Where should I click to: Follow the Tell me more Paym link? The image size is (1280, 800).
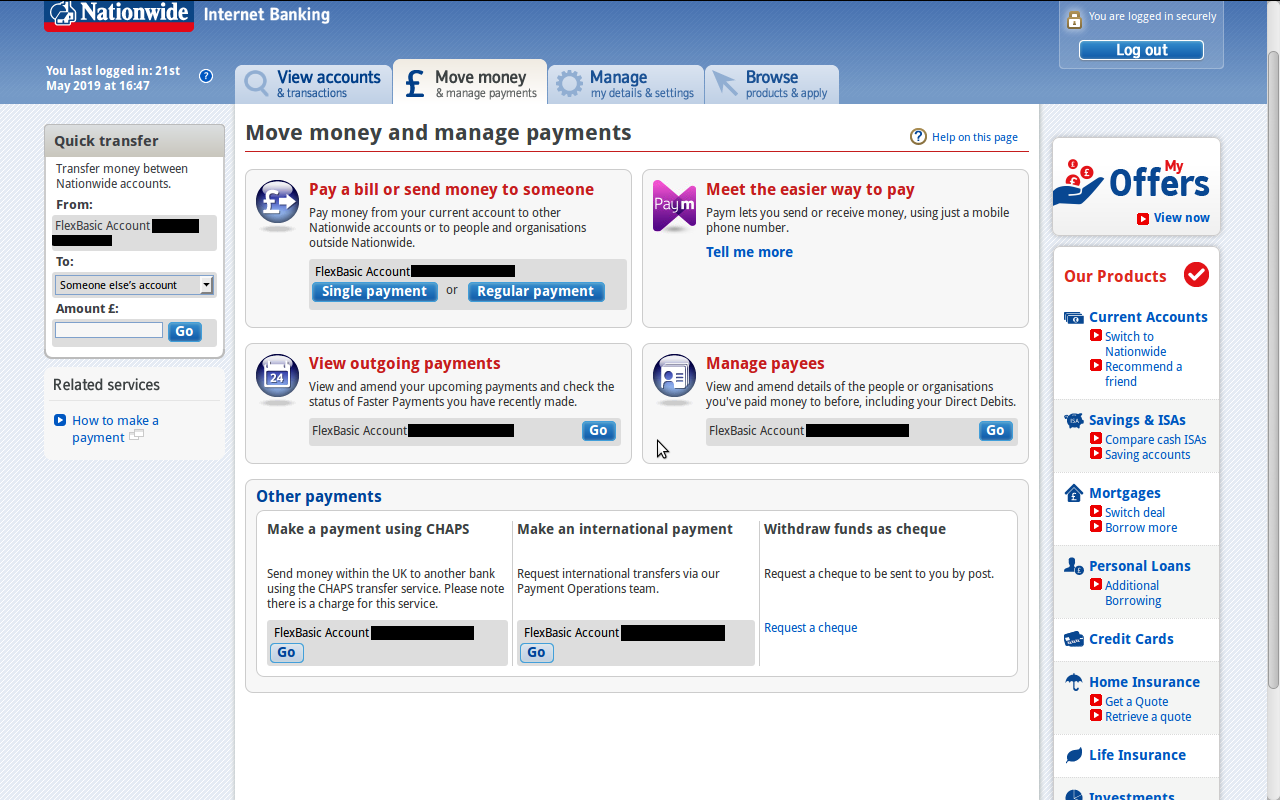[x=749, y=252]
